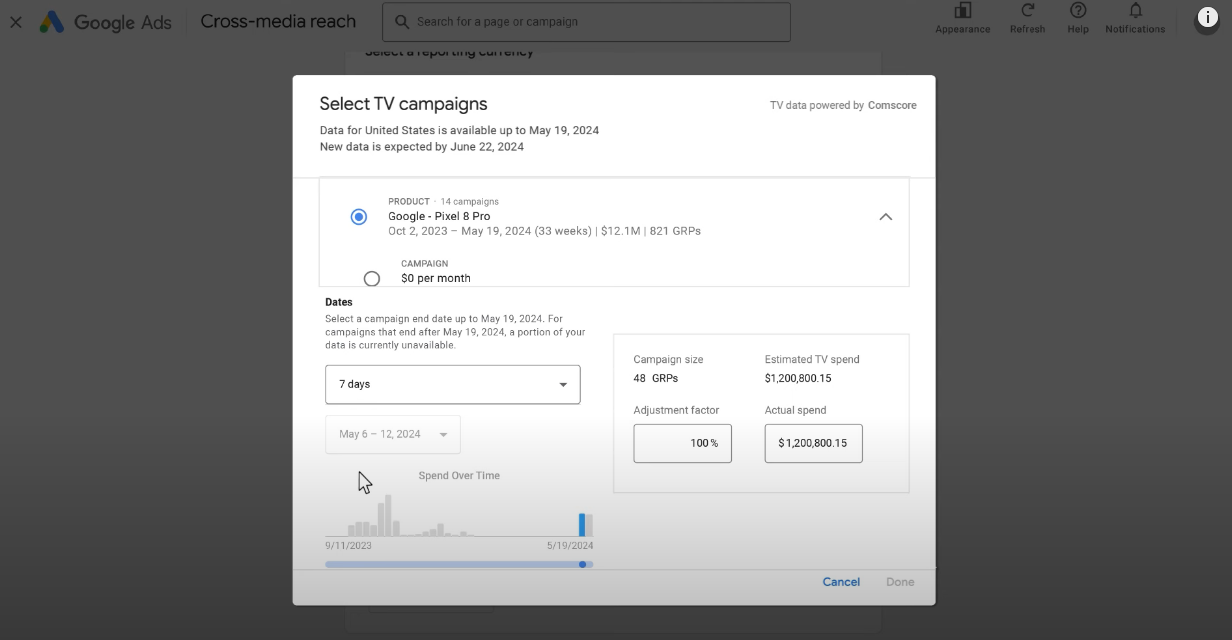Click the Cancel button

click(841, 582)
